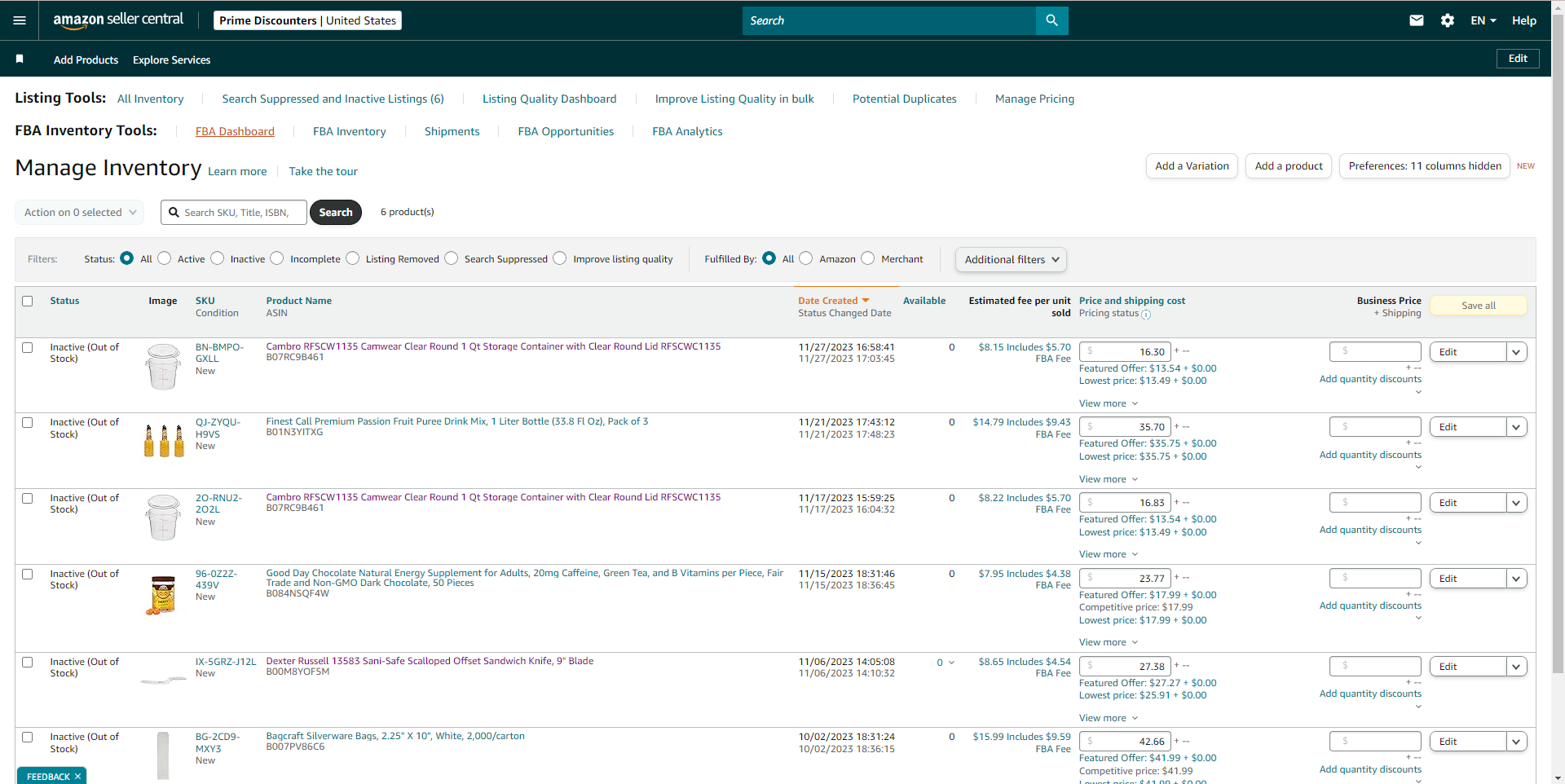Open the Finest Call Passion Fruit product image
The width and height of the screenshot is (1565, 784).
click(163, 440)
